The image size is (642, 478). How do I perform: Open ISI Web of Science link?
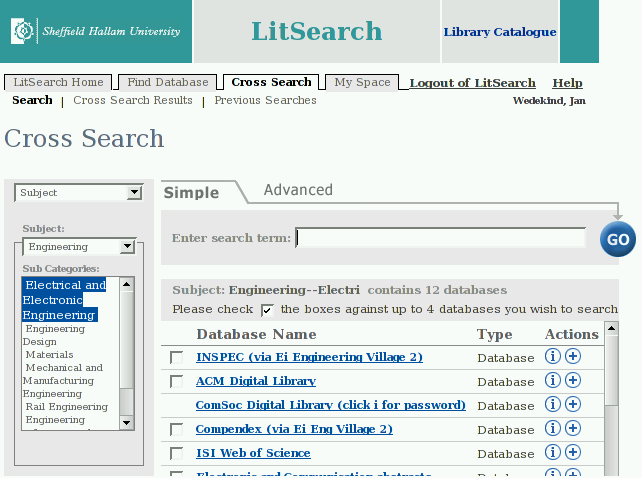coord(253,453)
